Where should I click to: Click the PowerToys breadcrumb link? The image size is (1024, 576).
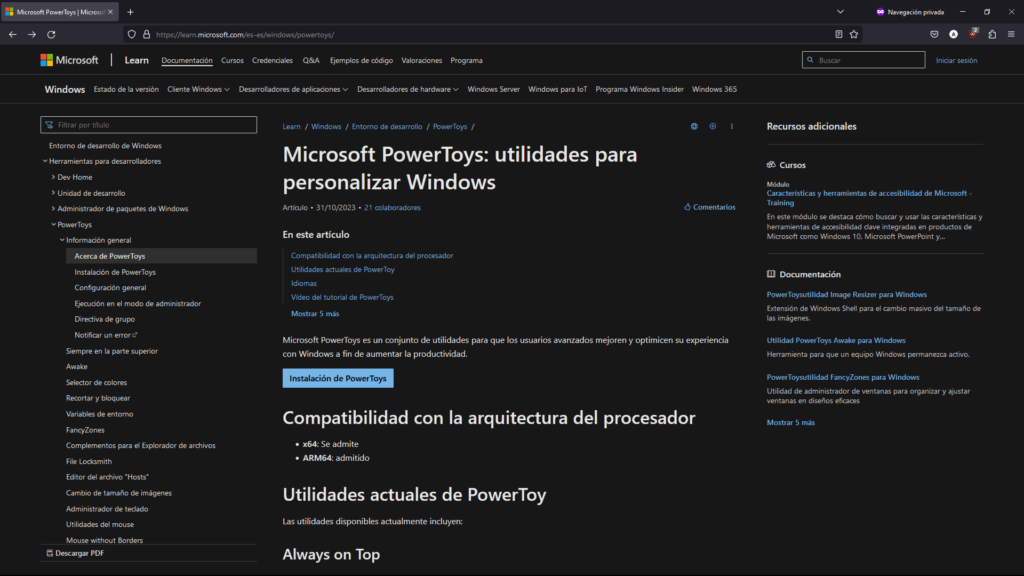pos(450,127)
